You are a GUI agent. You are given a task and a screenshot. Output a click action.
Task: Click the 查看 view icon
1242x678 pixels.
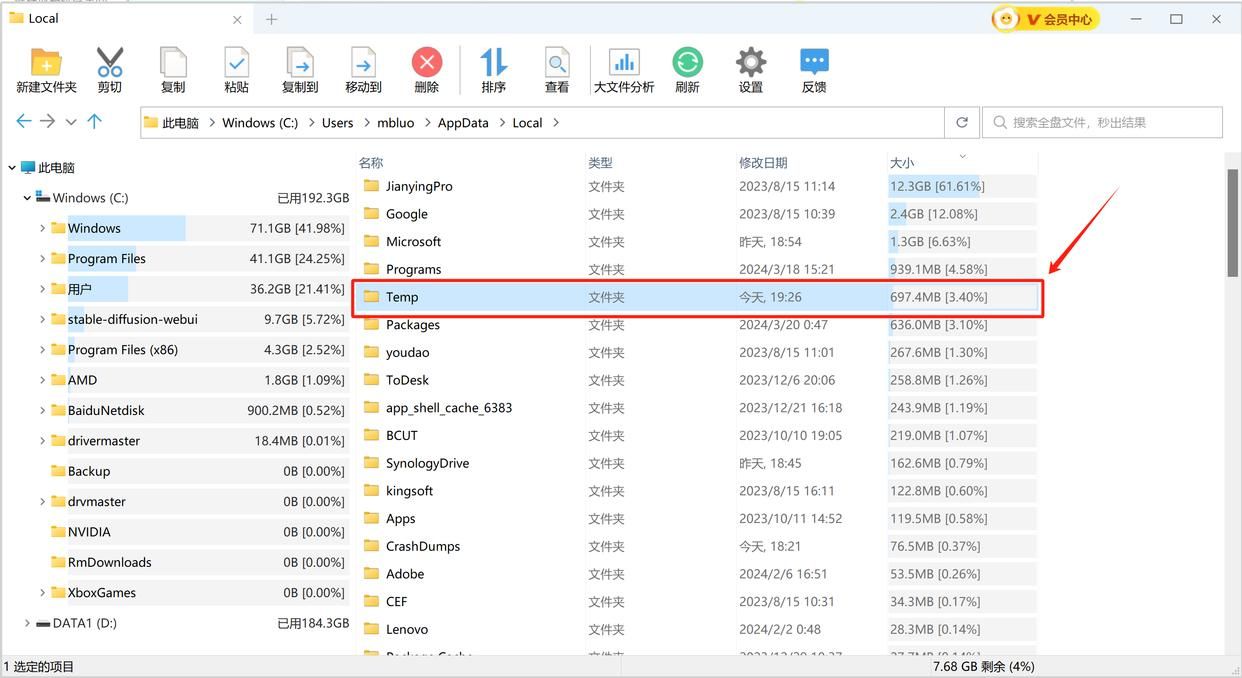point(557,63)
